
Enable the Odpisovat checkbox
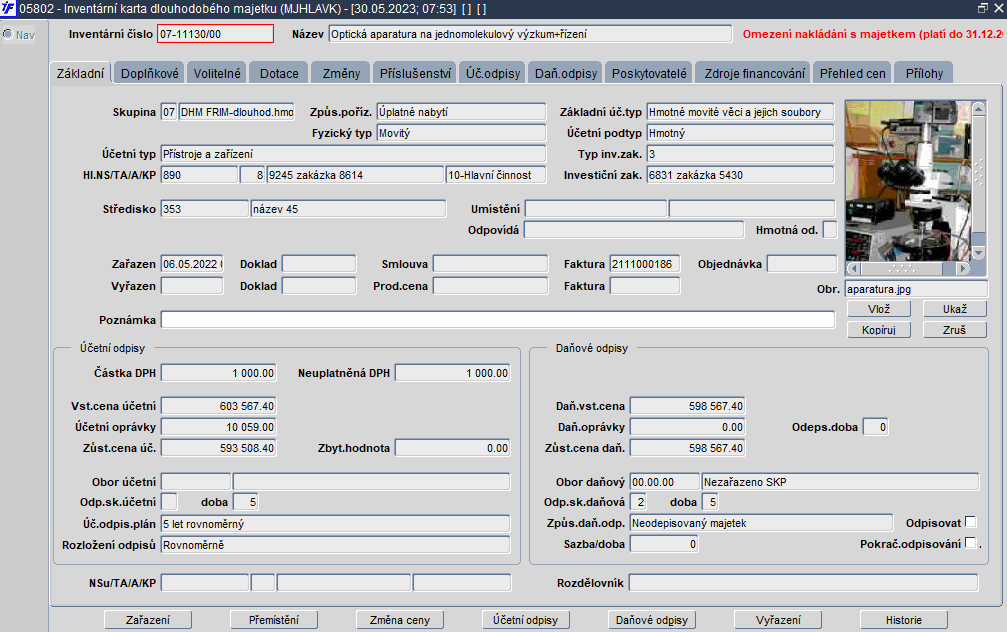point(970,522)
